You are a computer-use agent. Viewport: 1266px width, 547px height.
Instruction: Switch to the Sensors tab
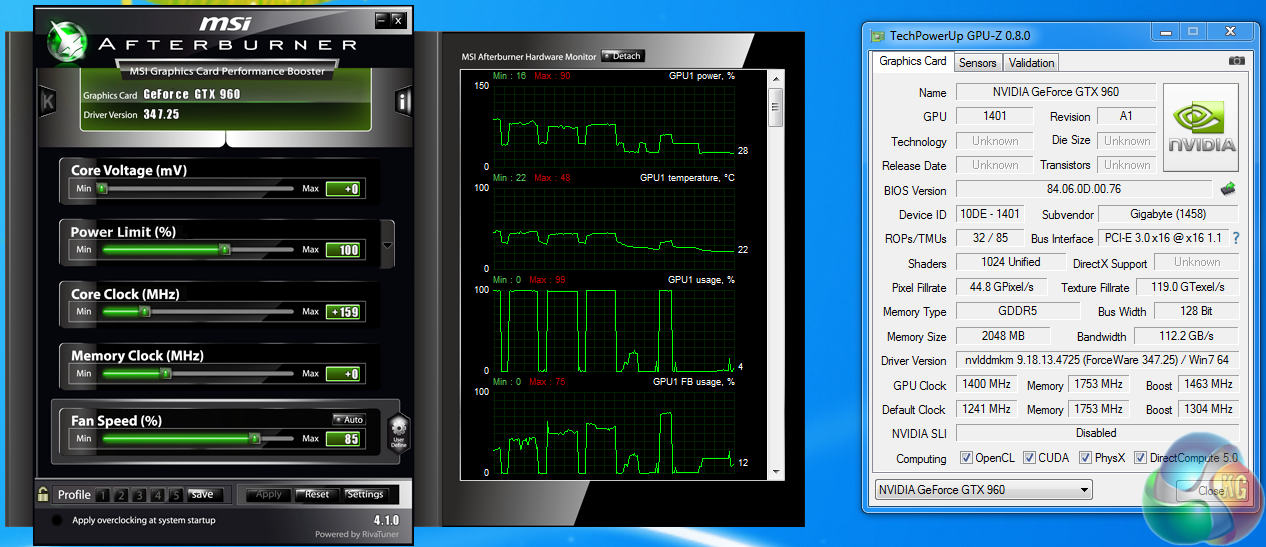[x=978, y=62]
